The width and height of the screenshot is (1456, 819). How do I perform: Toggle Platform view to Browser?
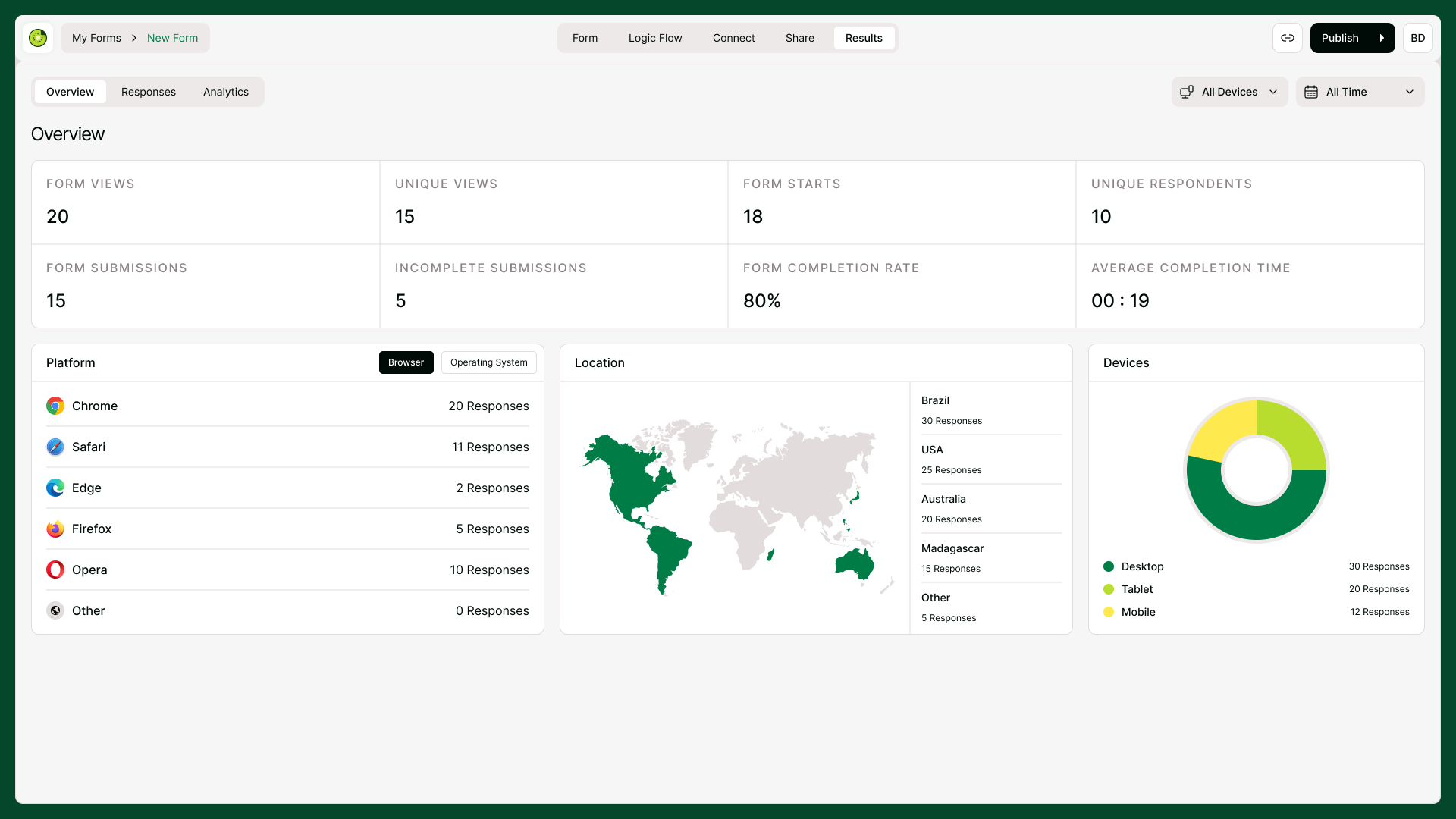[406, 362]
